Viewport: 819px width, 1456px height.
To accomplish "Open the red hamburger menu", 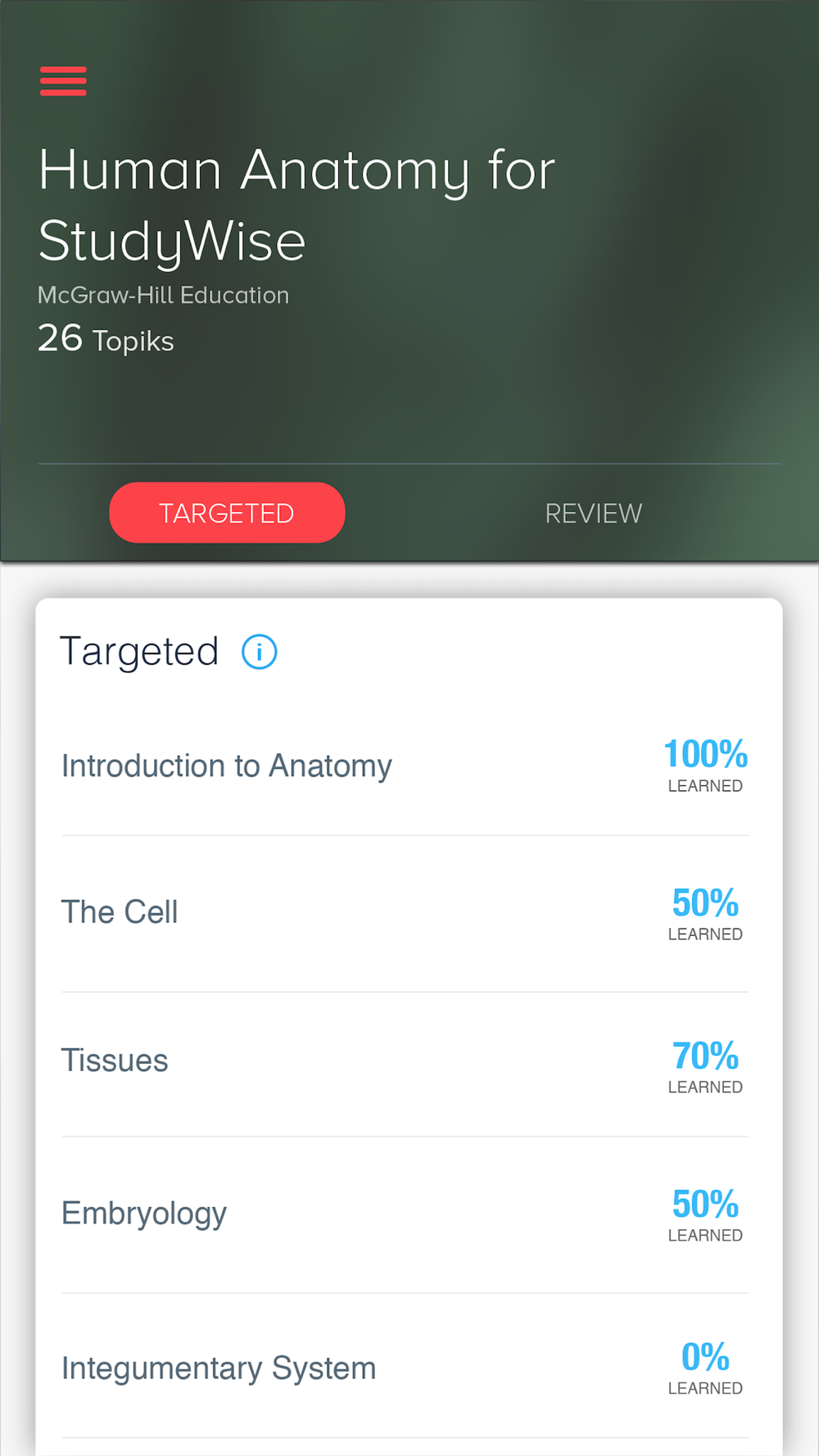I will click(x=63, y=81).
